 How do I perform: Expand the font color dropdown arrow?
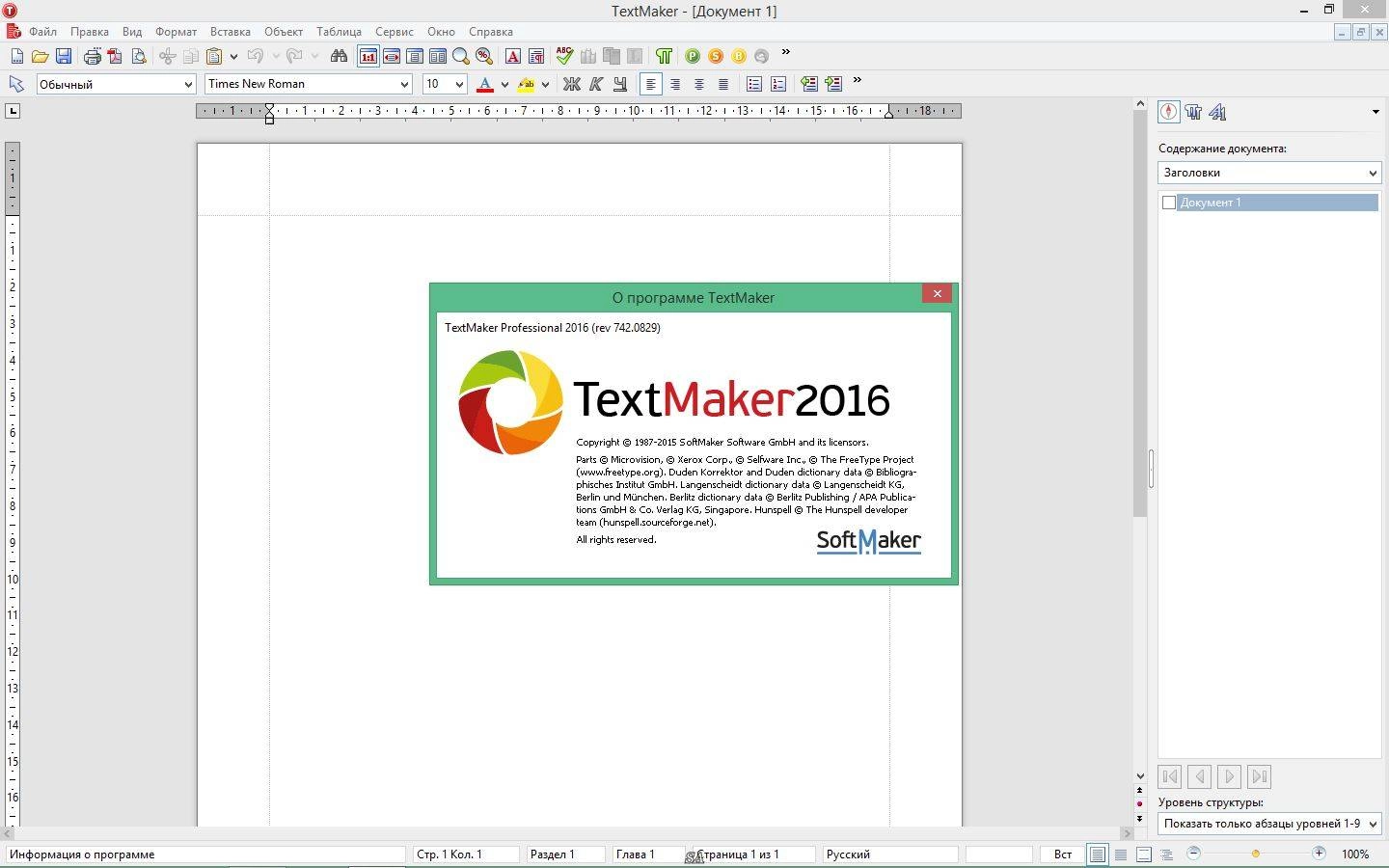coord(504,84)
